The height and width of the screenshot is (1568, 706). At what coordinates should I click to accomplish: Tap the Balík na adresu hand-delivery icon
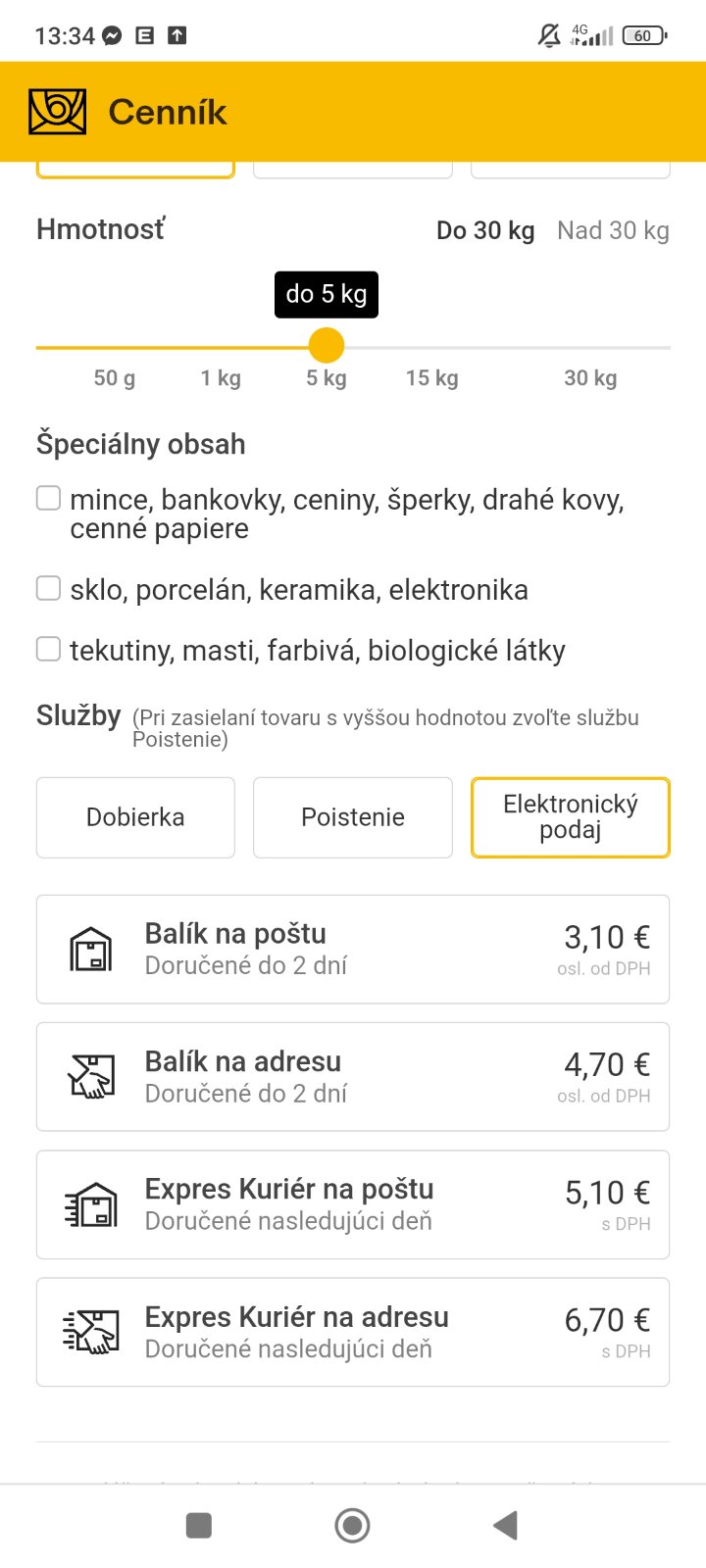pos(91,1076)
